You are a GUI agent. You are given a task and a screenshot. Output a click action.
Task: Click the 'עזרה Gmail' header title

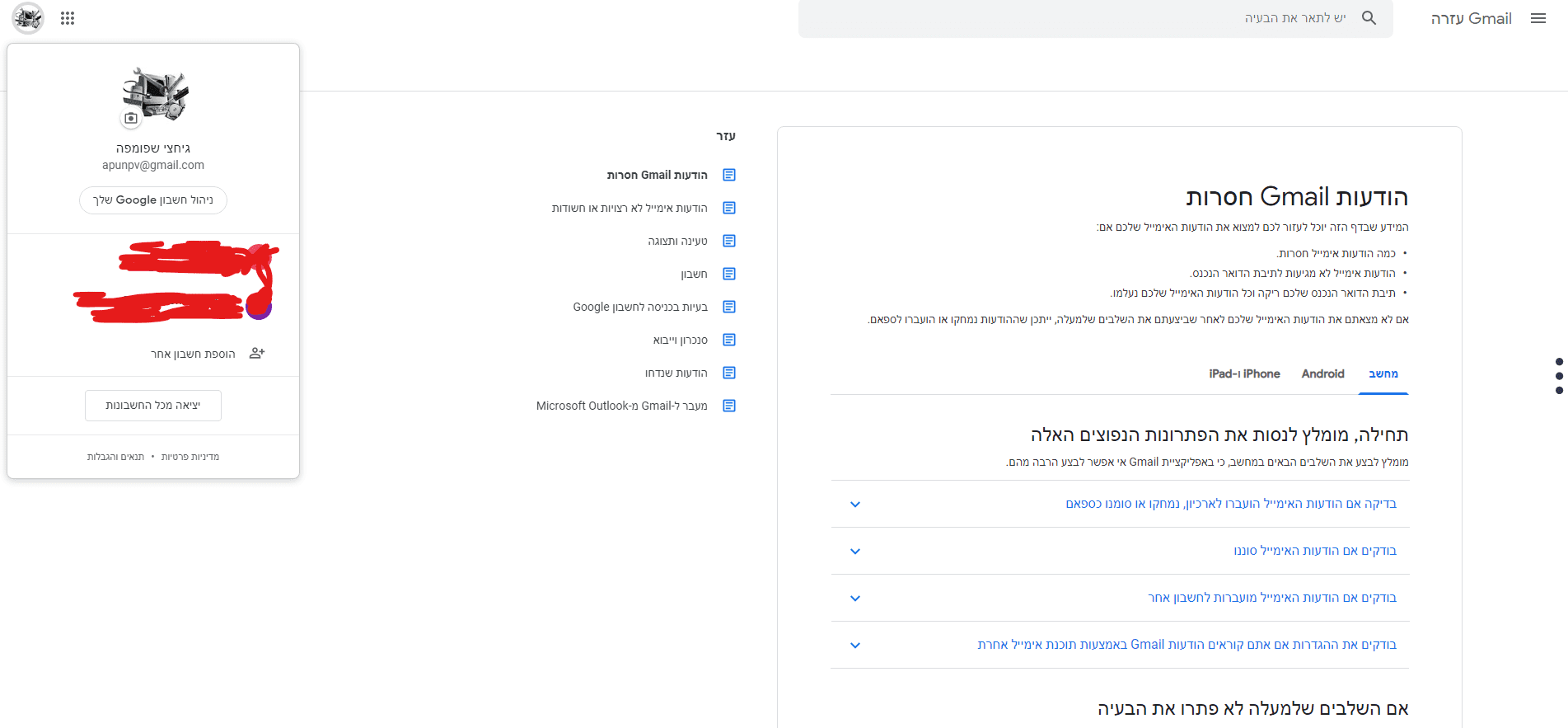[x=1472, y=18]
